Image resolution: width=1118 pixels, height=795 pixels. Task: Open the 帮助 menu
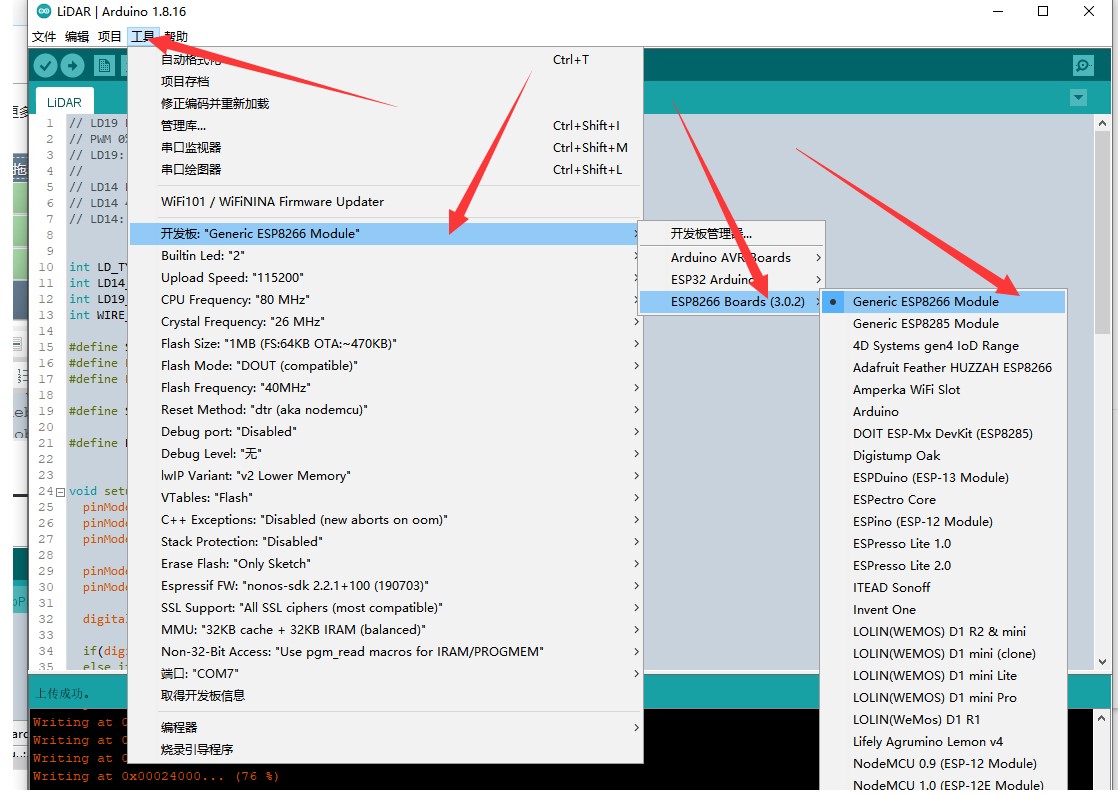pos(175,36)
